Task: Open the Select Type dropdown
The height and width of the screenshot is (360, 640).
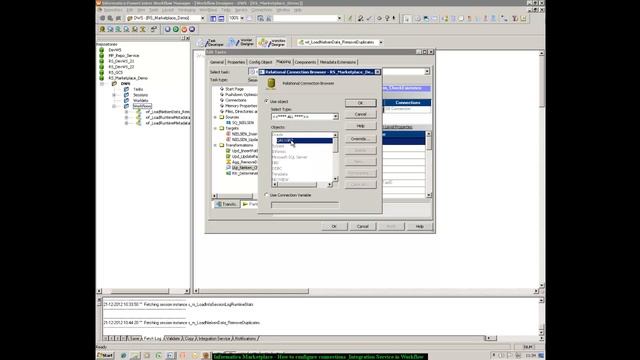Action: coord(335,117)
